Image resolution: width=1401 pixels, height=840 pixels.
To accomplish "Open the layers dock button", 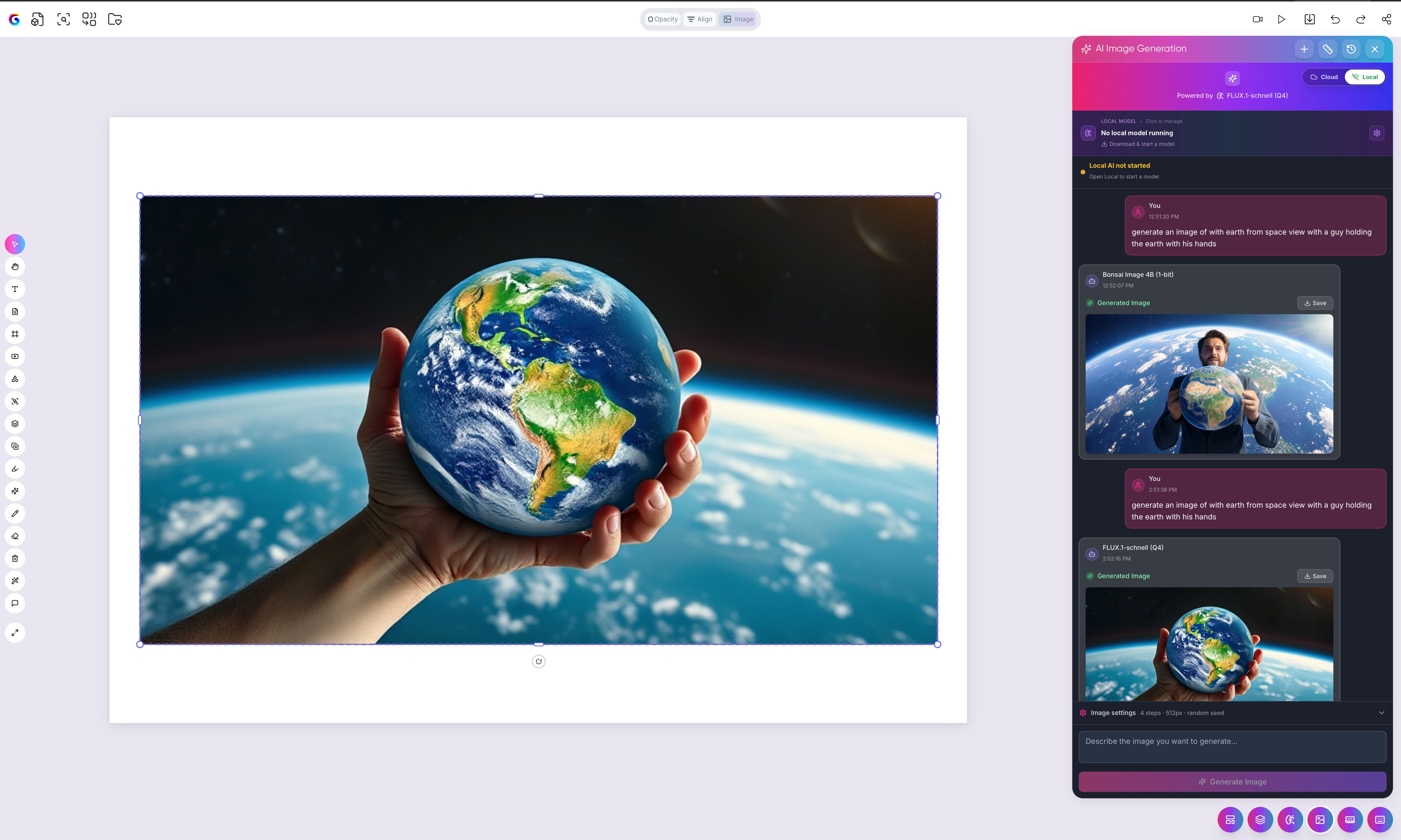I will pos(1260,820).
